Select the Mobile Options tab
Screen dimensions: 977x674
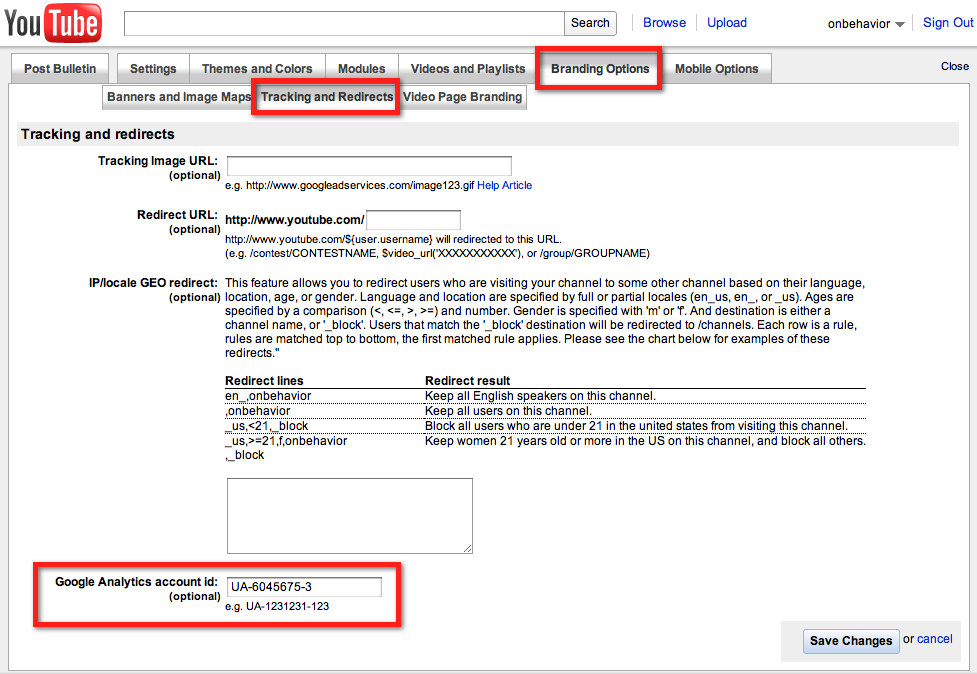[x=716, y=69]
